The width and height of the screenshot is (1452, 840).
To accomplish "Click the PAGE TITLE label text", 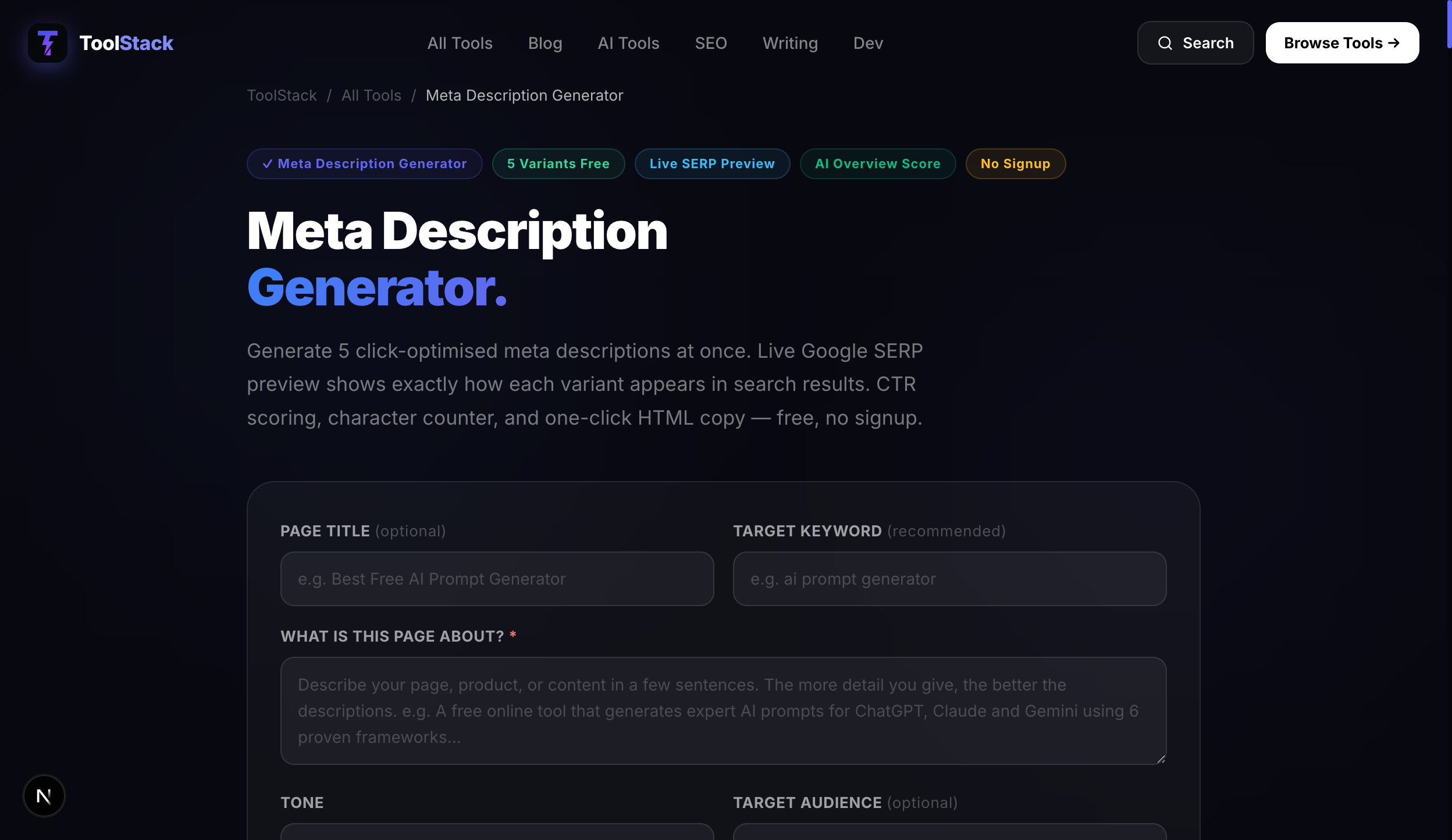I will pyautogui.click(x=325, y=531).
